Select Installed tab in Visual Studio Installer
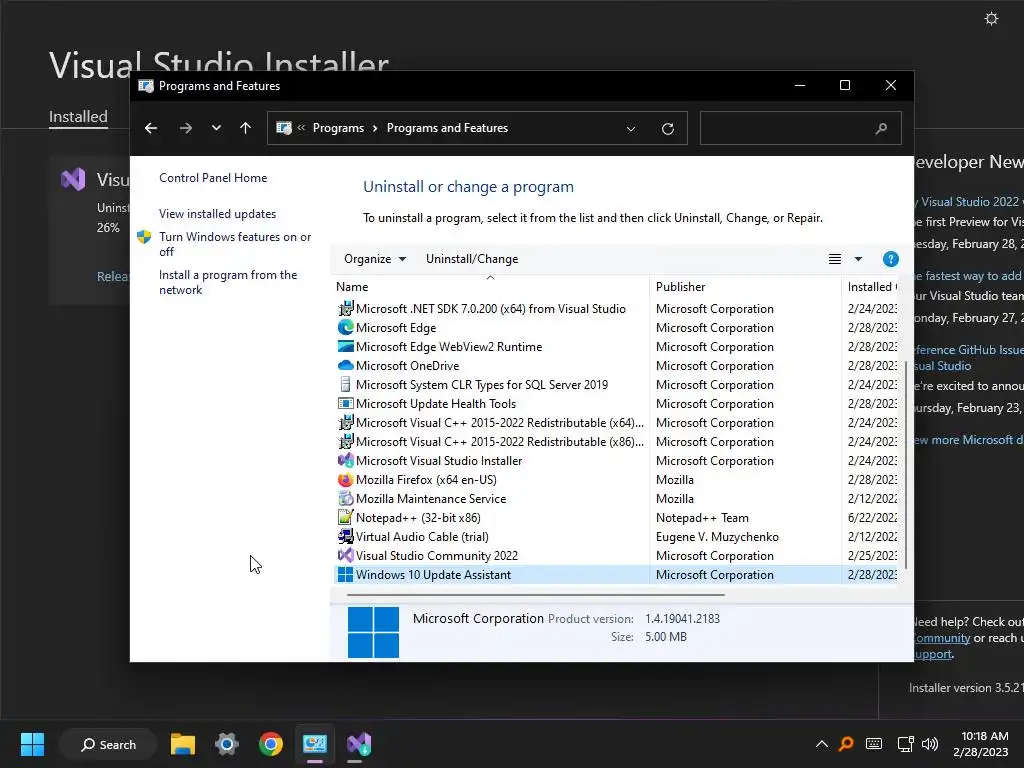1024x768 pixels. coord(78,116)
